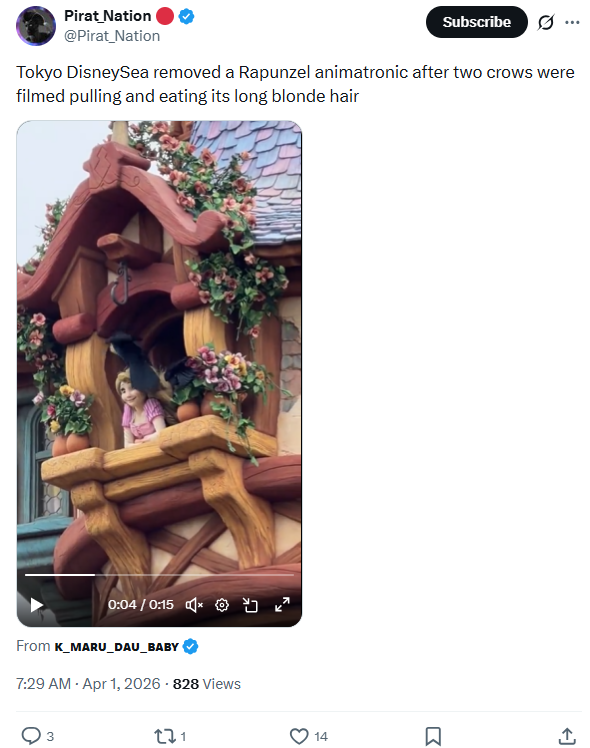Unmute the video sound

tap(194, 605)
